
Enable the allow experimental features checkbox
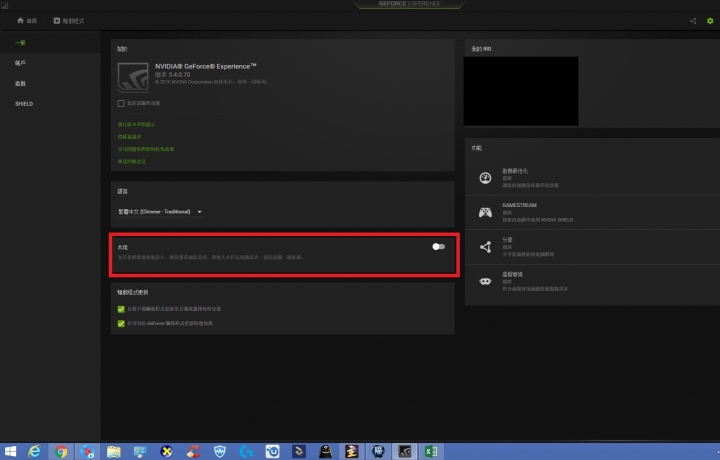pos(121,103)
